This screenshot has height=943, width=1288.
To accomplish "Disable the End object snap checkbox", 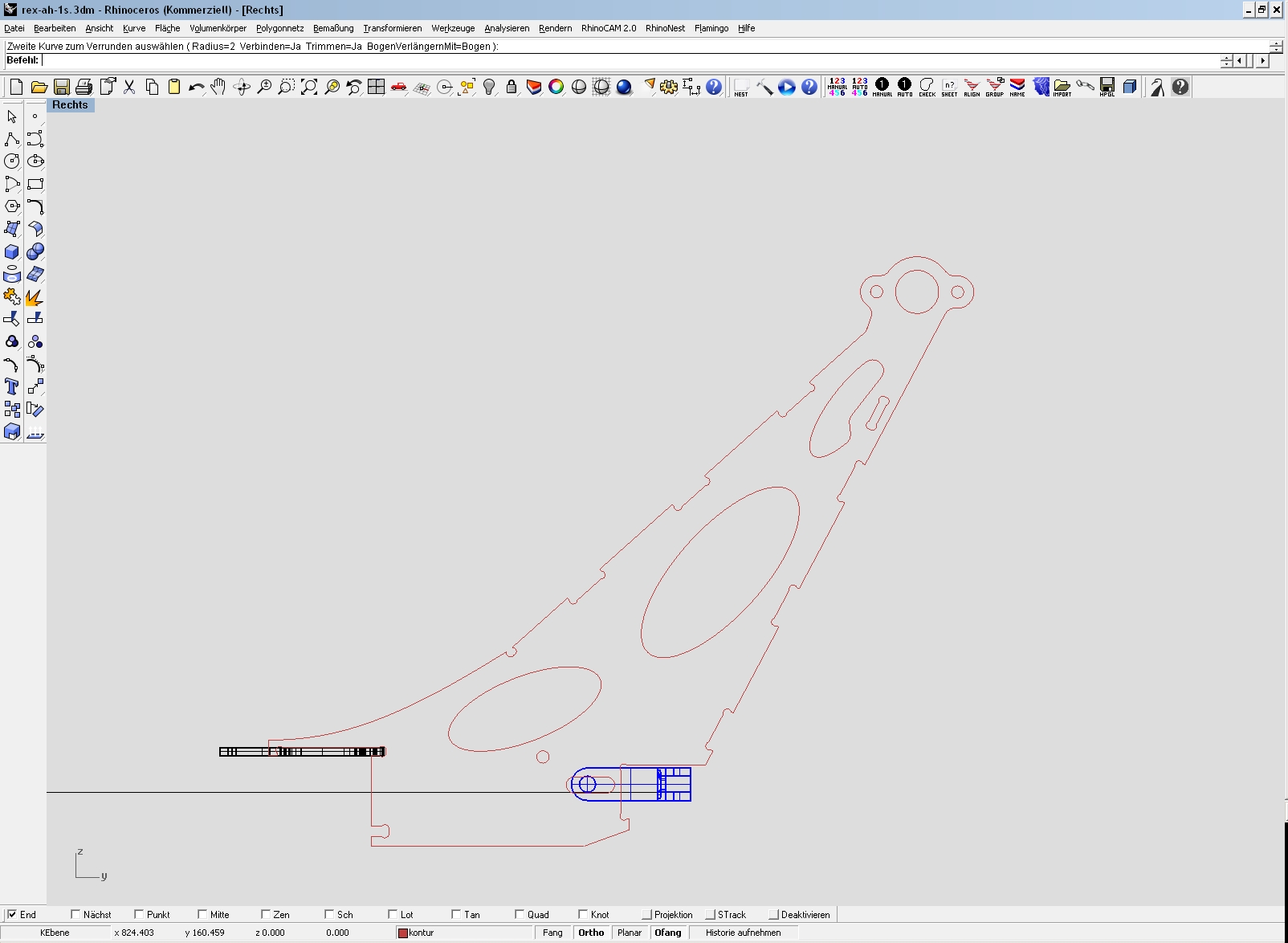I will click(x=12, y=914).
